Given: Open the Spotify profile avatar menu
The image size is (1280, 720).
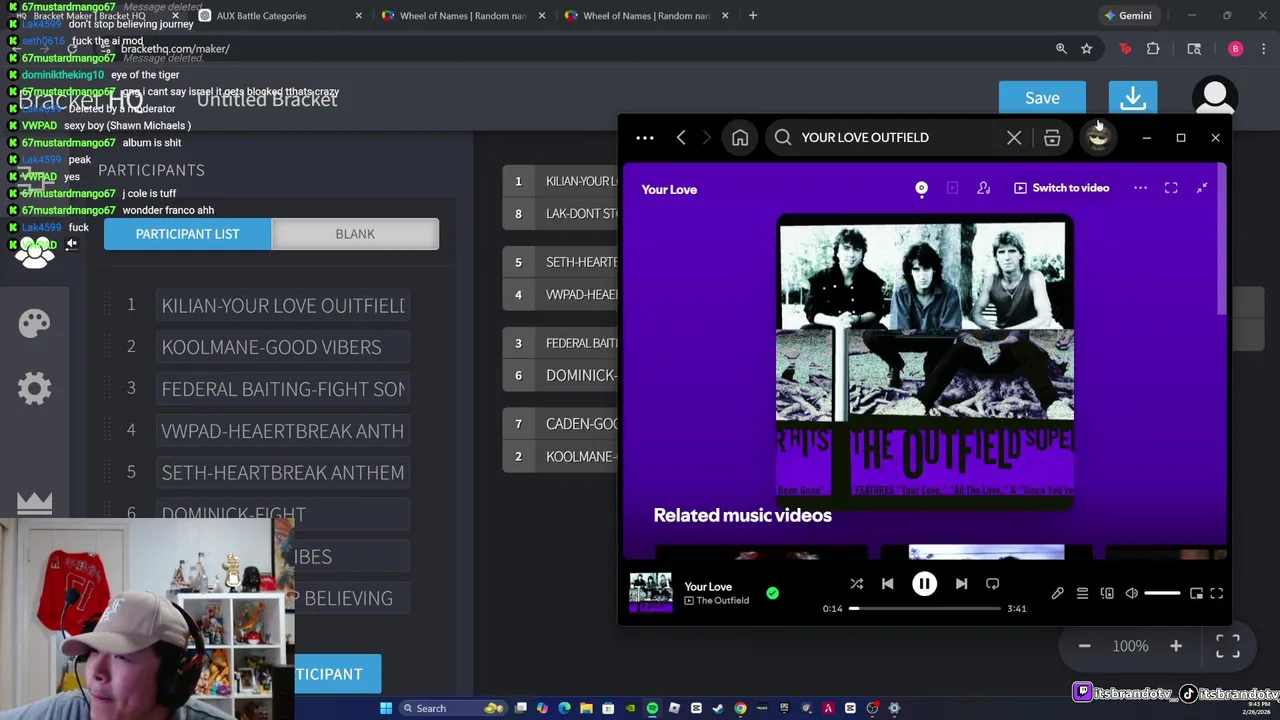Looking at the screenshot, I should [1098, 138].
